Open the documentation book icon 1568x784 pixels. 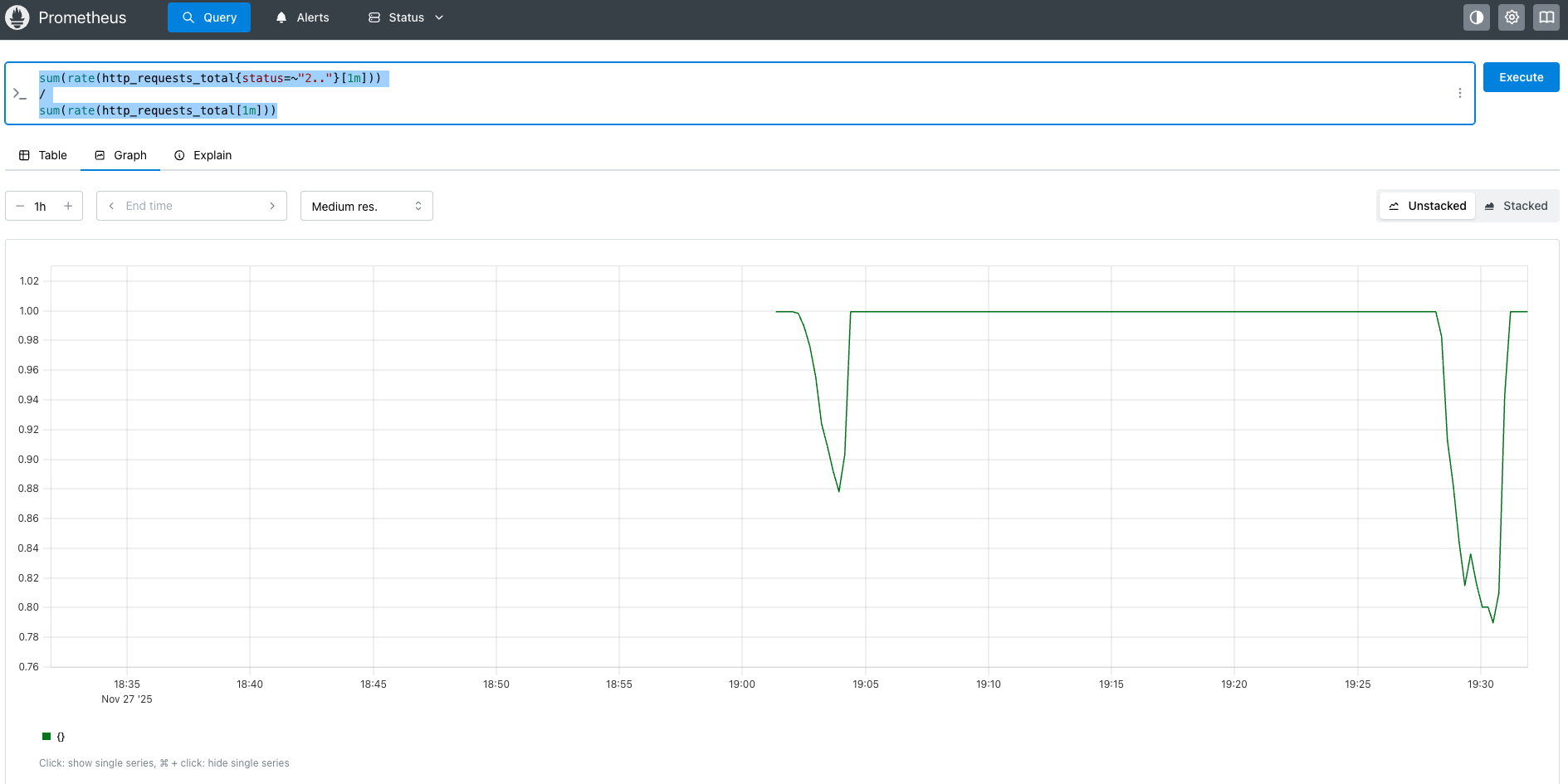1546,17
